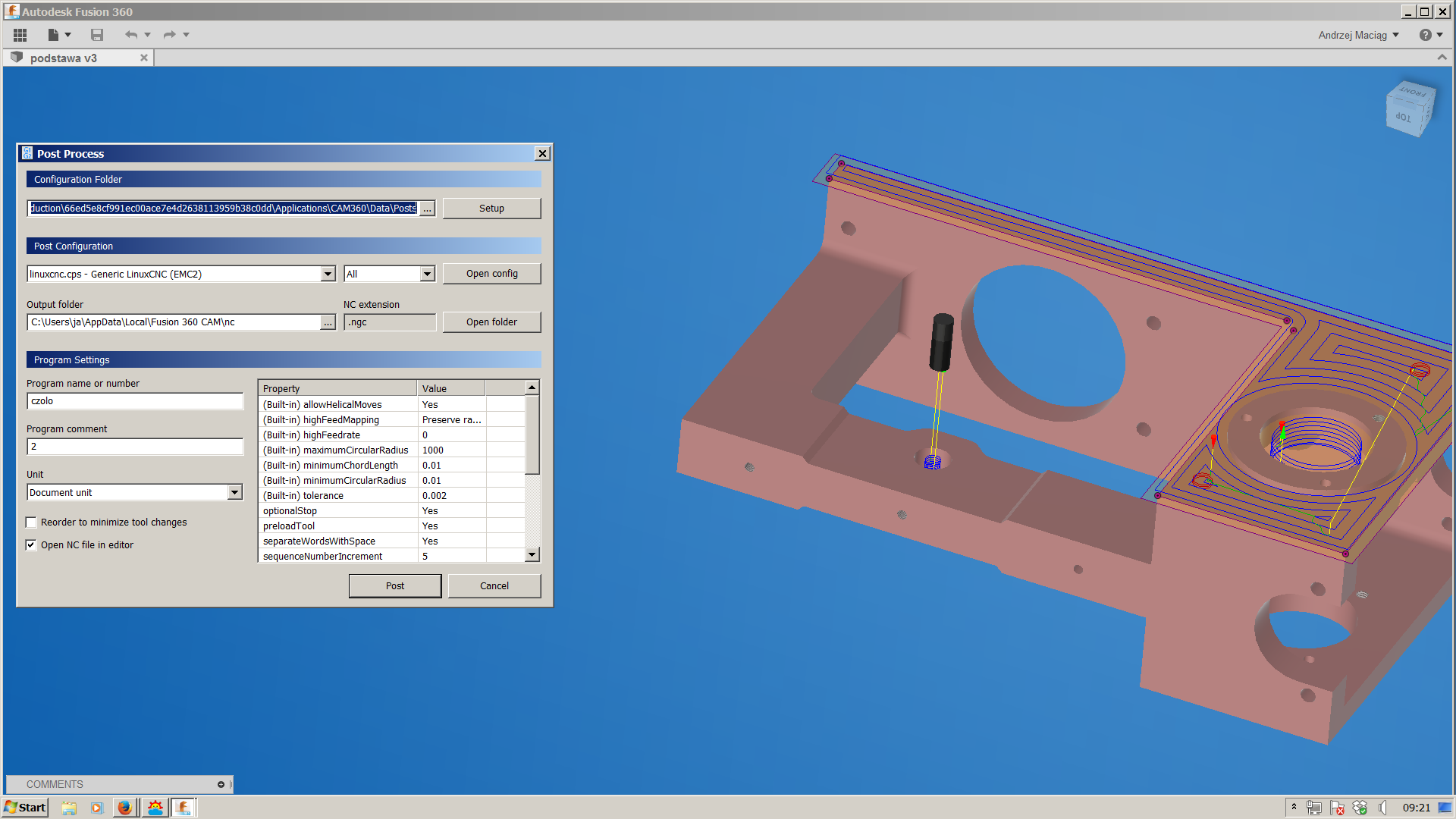The width and height of the screenshot is (1456, 819).
Task: Open the Start menu
Action: pos(25,808)
